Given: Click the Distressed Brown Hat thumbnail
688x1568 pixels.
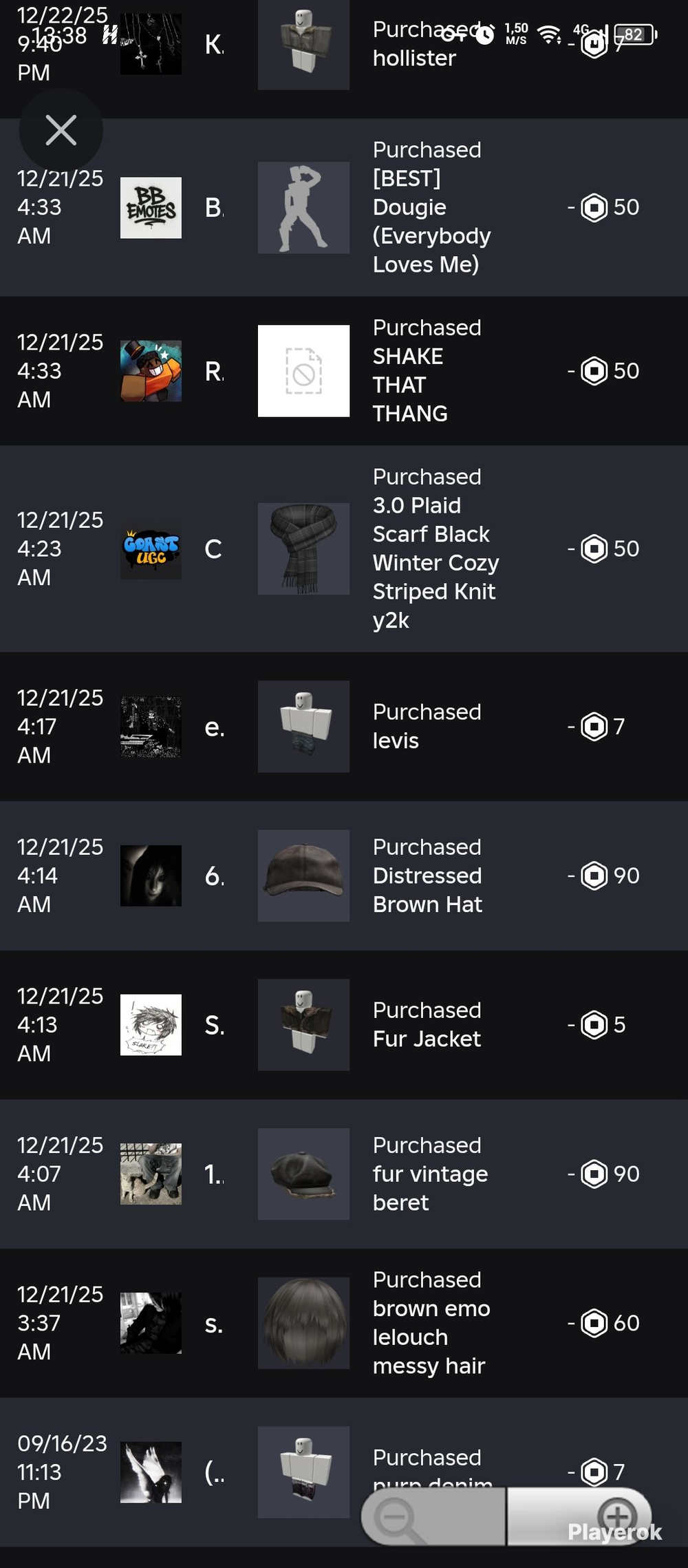Looking at the screenshot, I should point(303,876).
